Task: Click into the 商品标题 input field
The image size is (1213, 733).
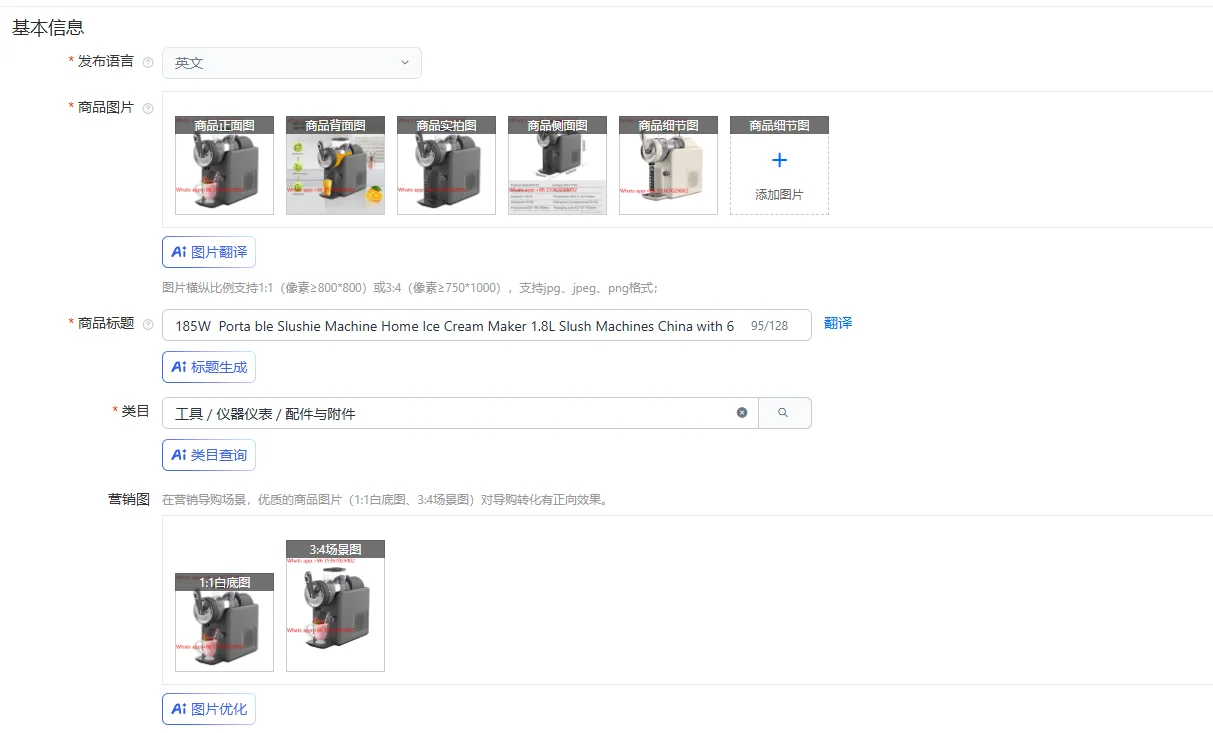Action: click(x=486, y=325)
